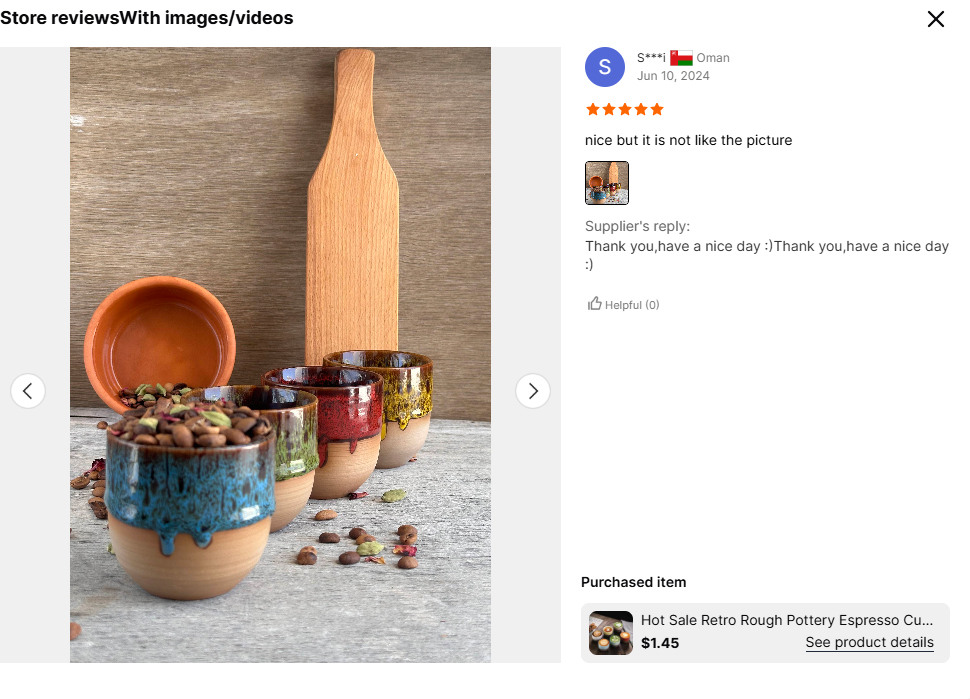This screenshot has width=970, height=699.
Task: Click the orange five-star rating
Action: click(624, 109)
